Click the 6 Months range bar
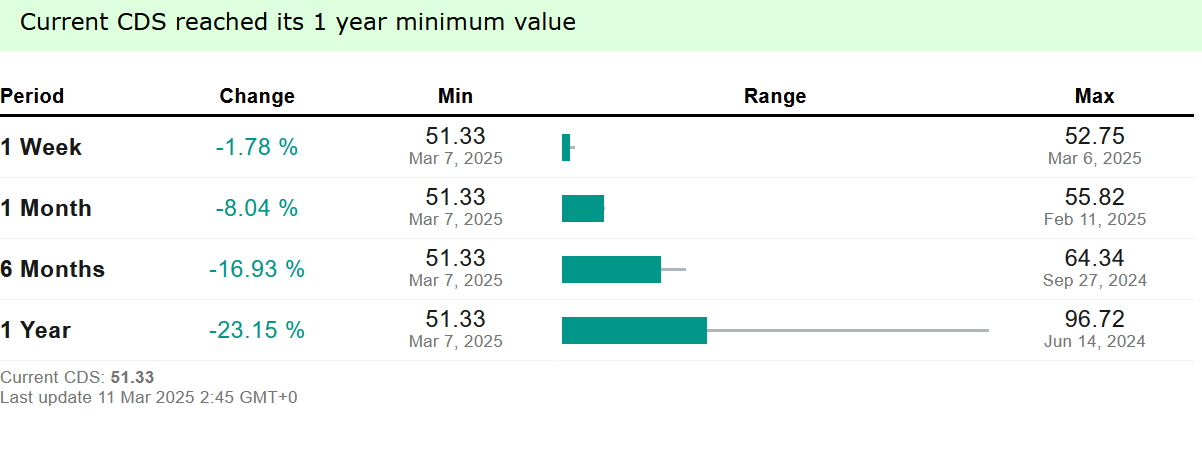This screenshot has width=1202, height=464. [624, 270]
